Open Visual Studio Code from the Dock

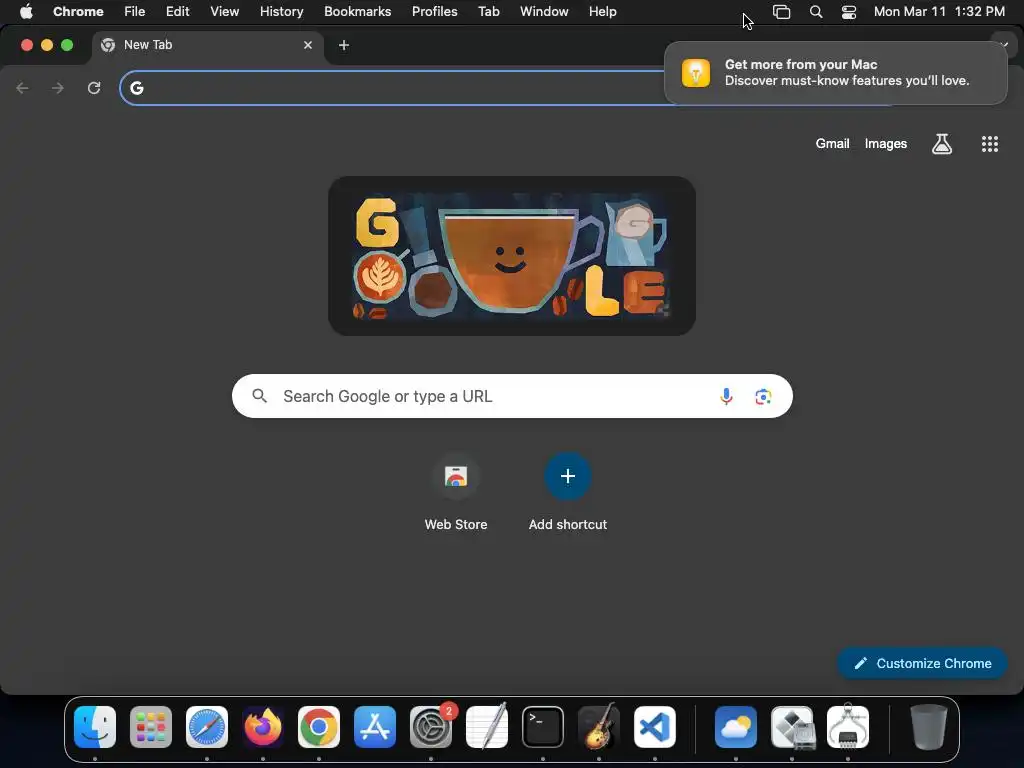(655, 726)
